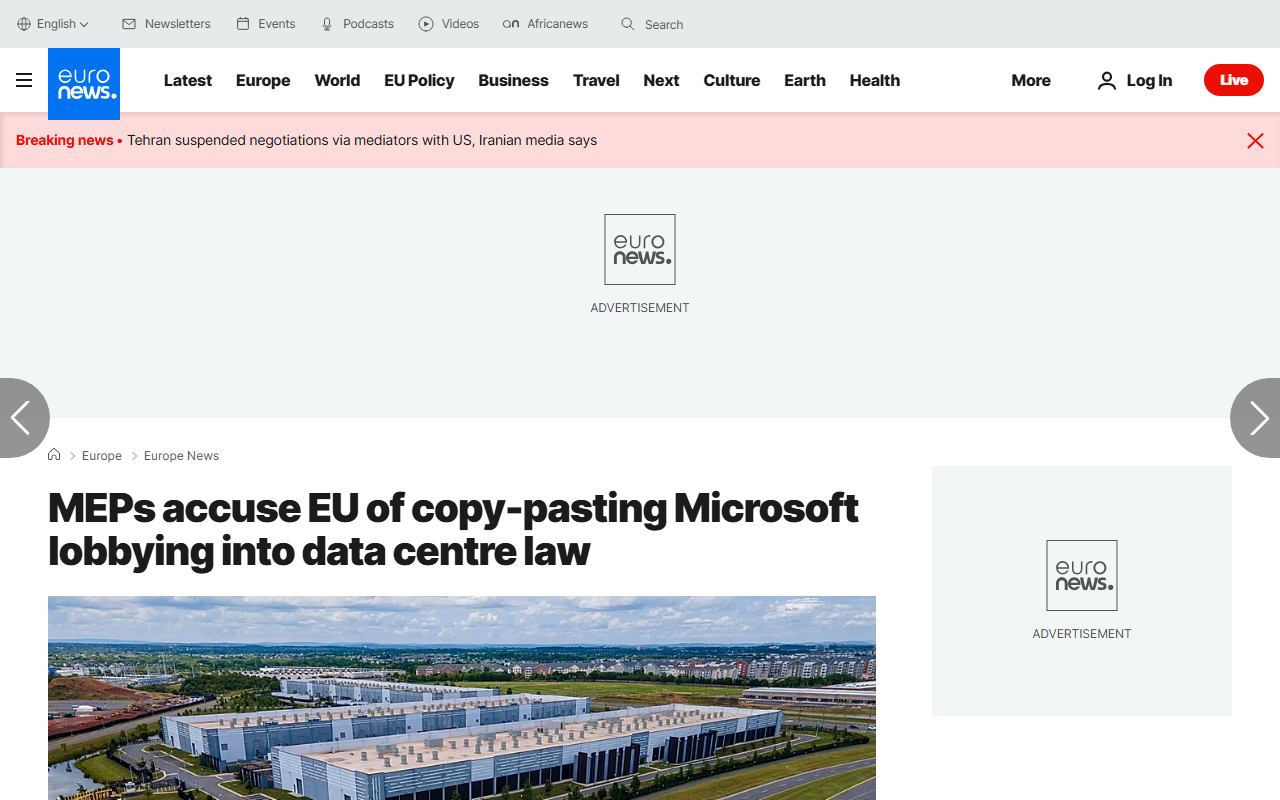1280x800 pixels.
Task: Open the Tehran breaking news headline
Action: [x=362, y=140]
